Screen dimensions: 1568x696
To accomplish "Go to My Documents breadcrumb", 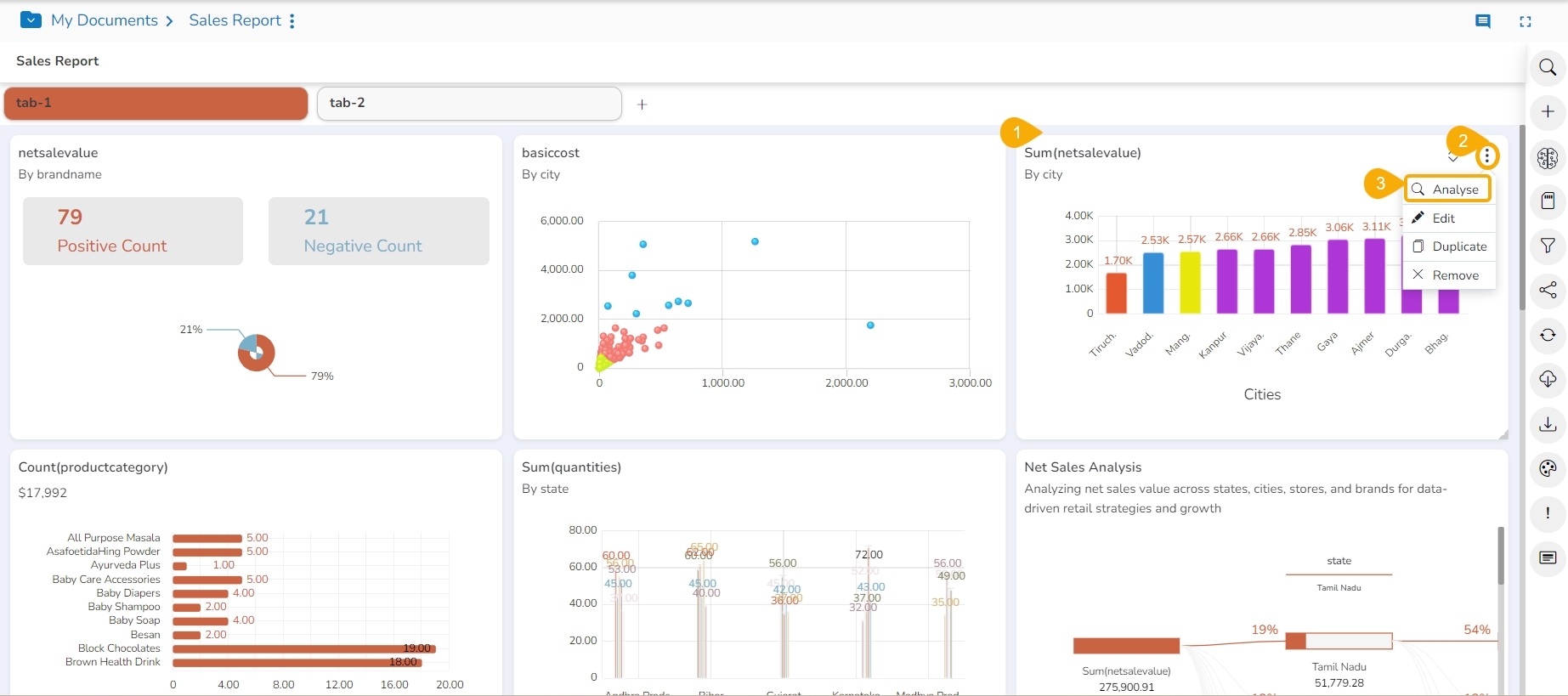I will [x=104, y=20].
